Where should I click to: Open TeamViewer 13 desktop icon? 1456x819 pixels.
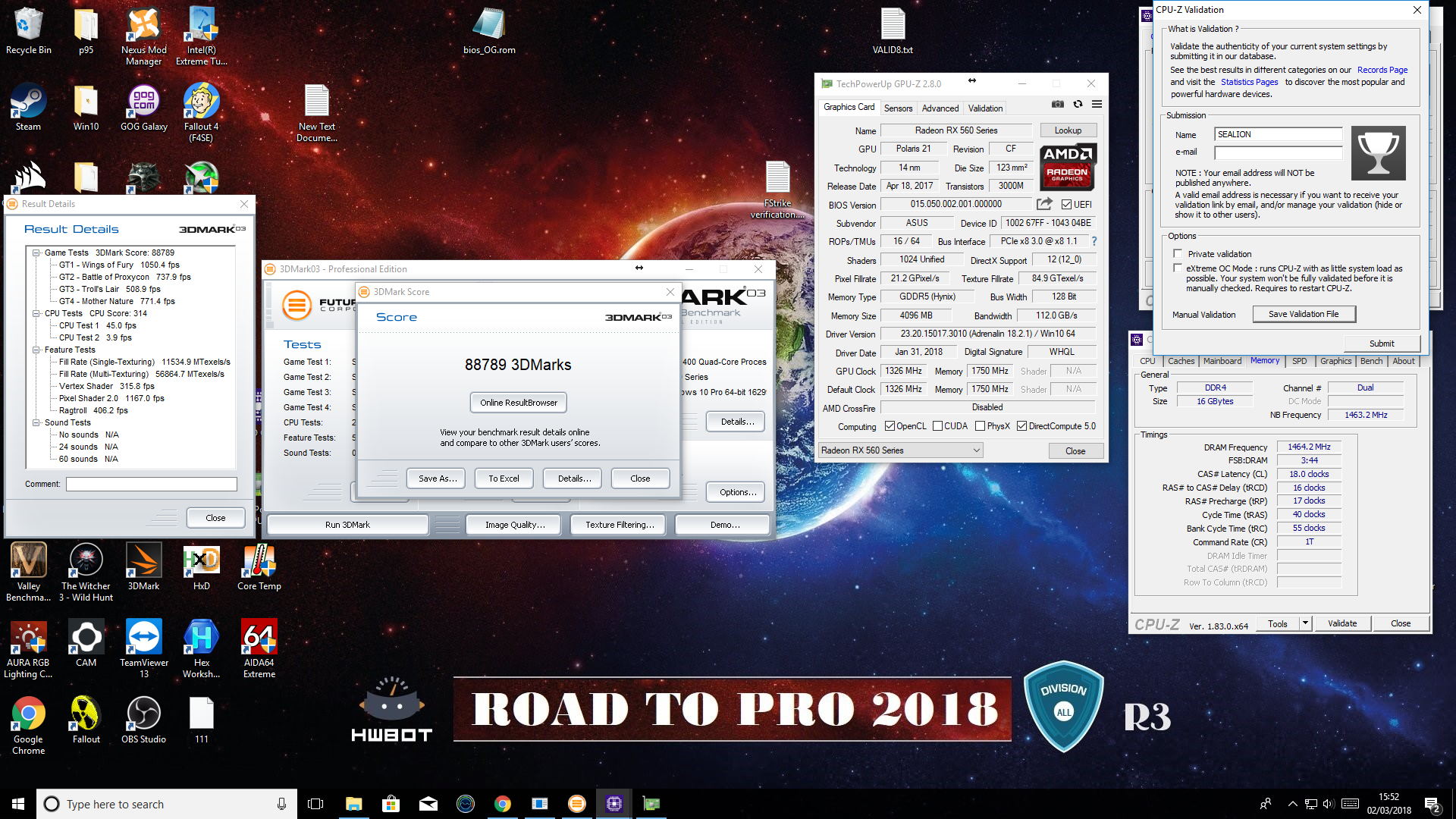point(143,648)
